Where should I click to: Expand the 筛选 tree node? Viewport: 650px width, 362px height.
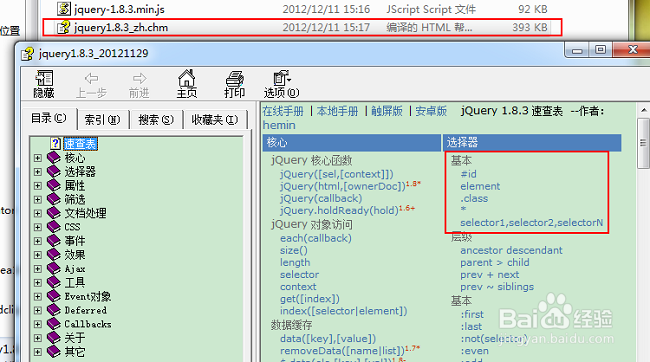coord(38,199)
